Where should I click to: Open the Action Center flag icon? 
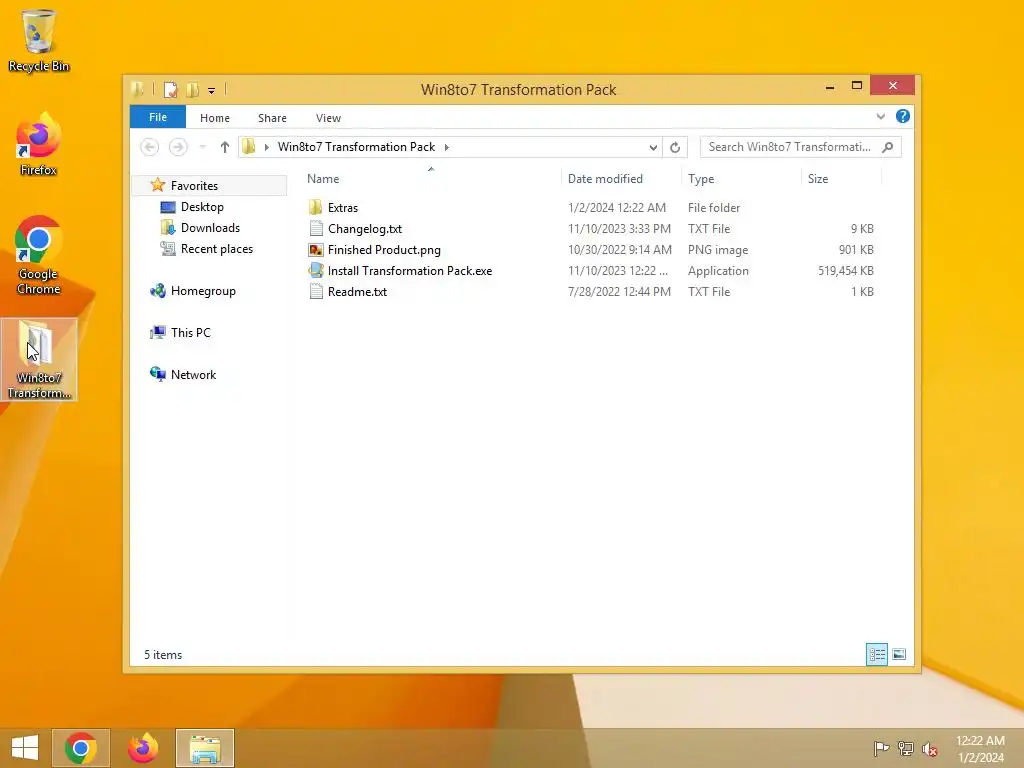[880, 748]
